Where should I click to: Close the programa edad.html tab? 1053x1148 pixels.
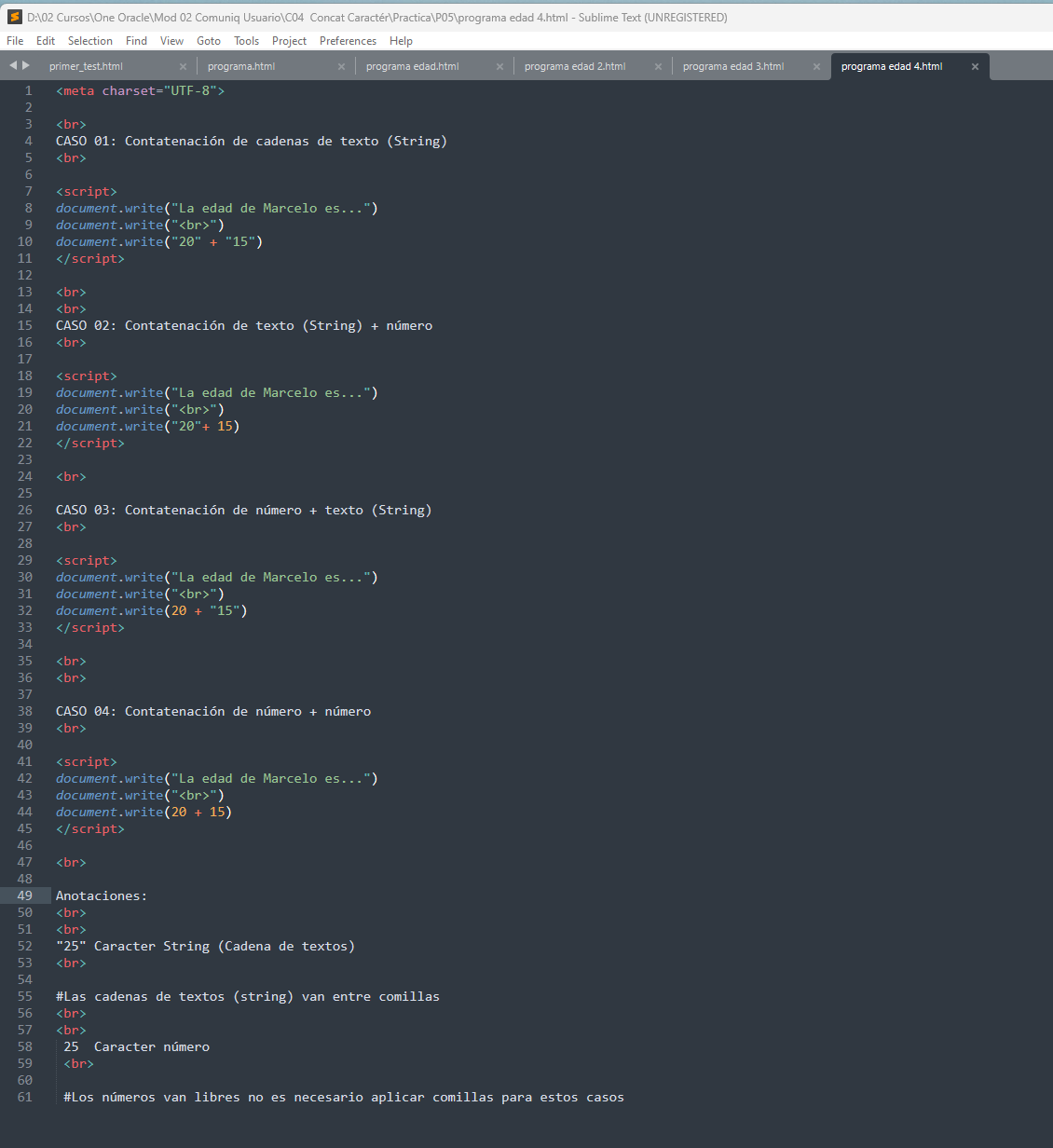tap(499, 66)
